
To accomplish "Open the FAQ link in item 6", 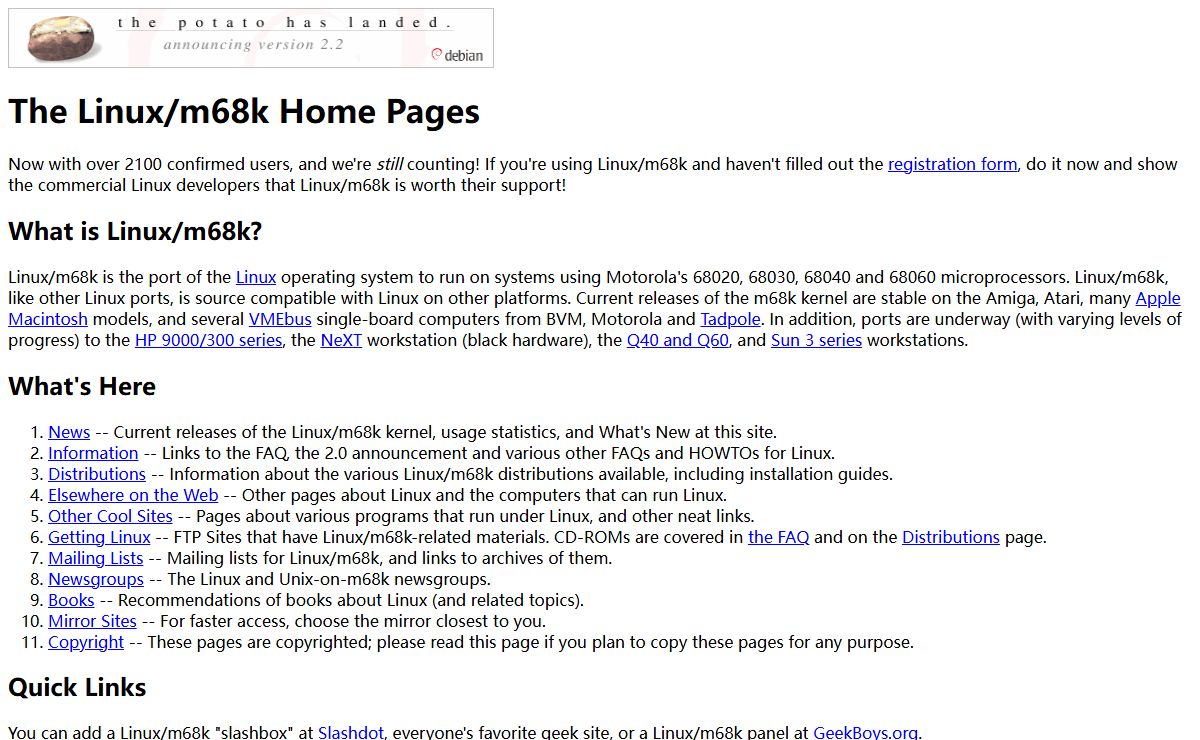I will coord(778,537).
